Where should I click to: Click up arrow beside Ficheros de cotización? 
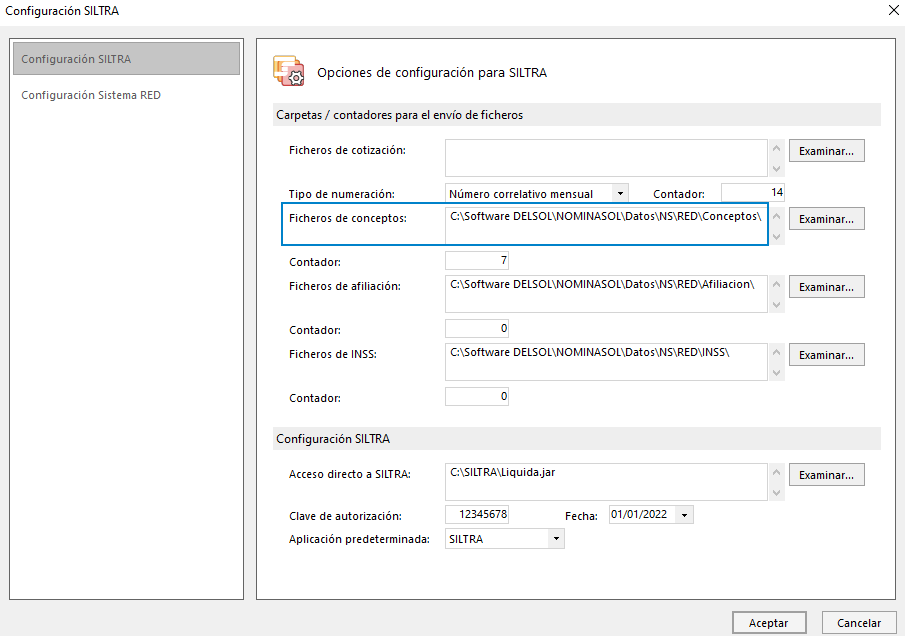777,147
